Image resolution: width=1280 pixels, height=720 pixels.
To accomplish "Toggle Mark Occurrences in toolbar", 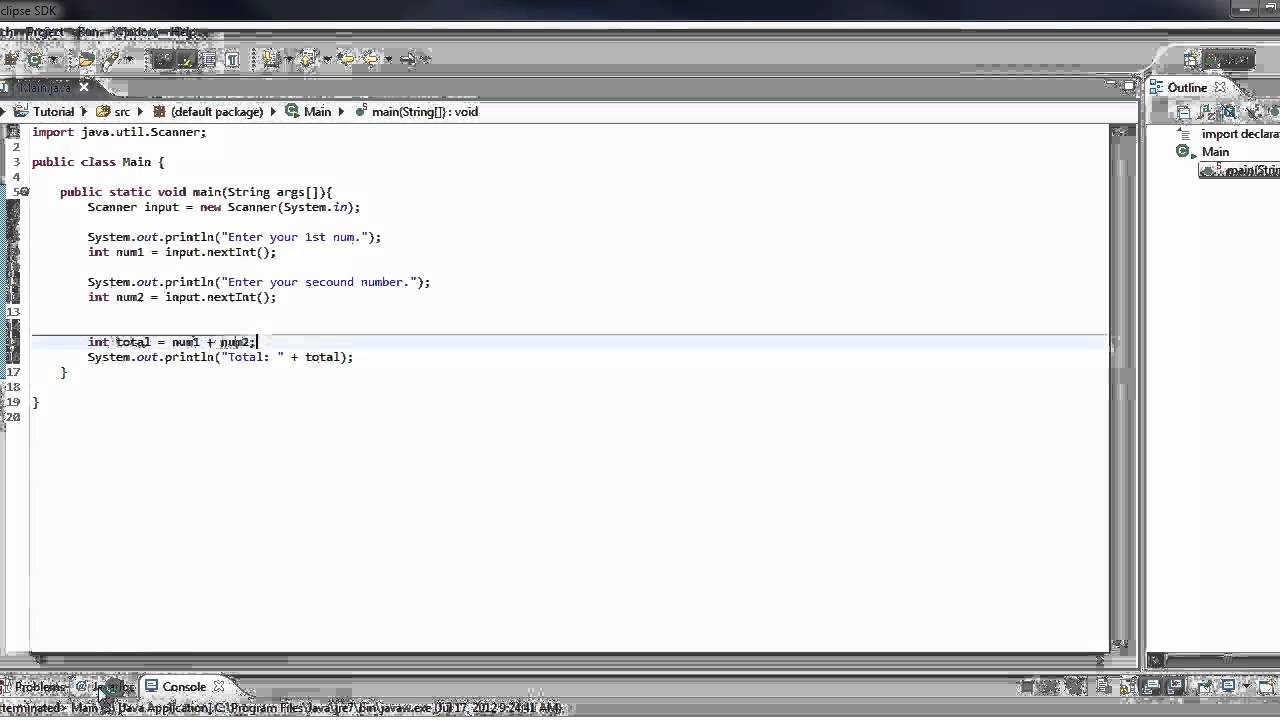I will click(x=187, y=59).
